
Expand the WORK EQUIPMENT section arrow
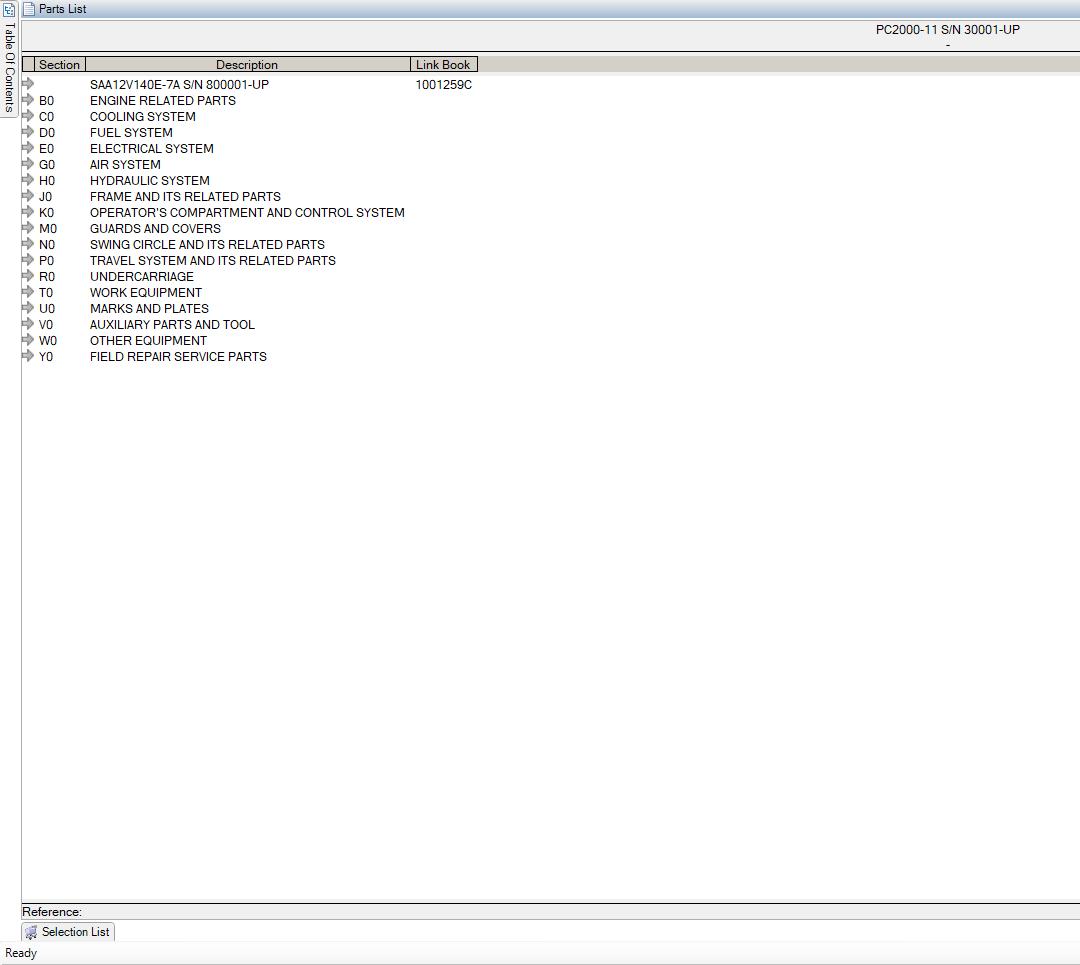point(28,292)
